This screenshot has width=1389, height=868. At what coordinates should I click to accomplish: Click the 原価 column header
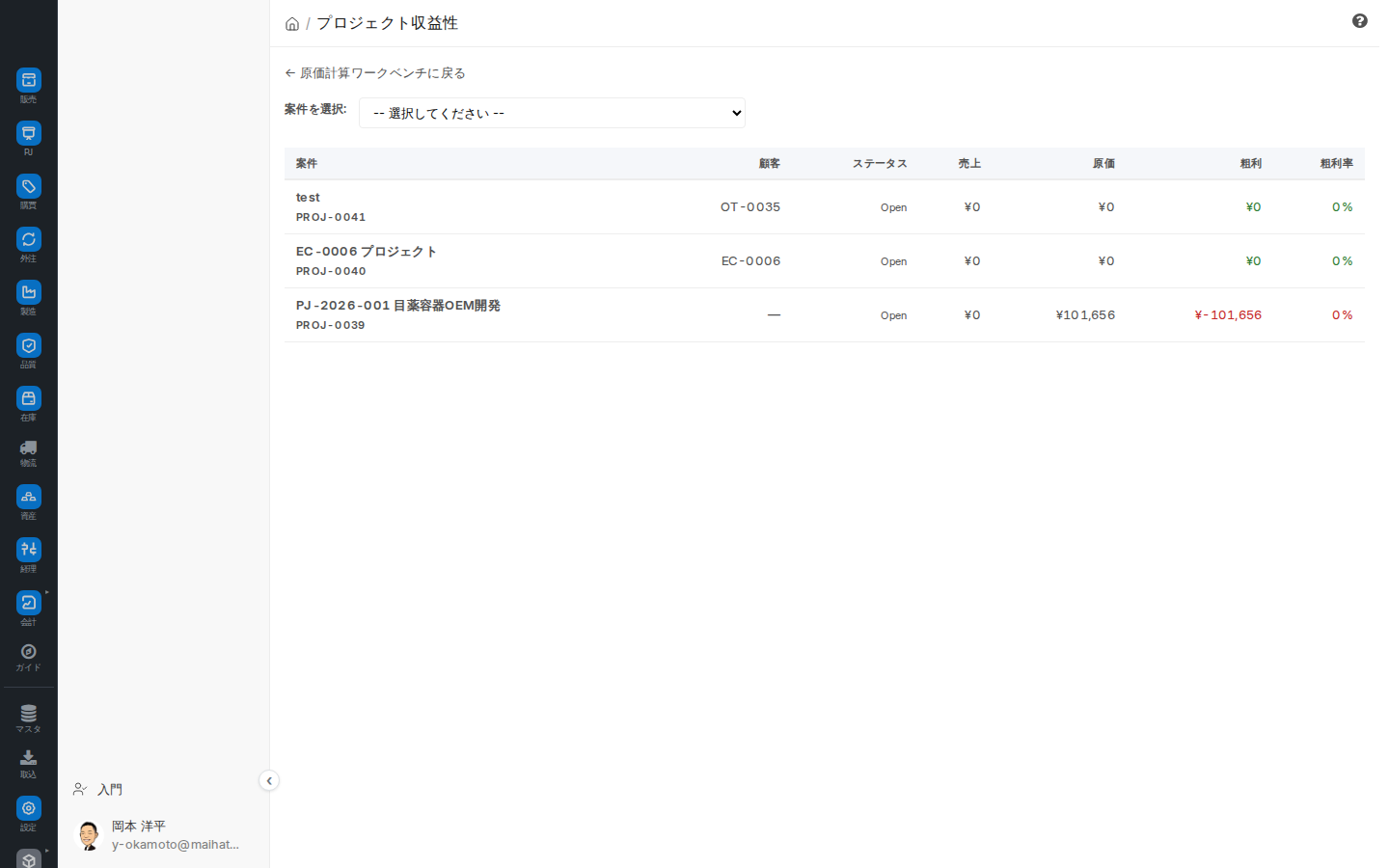tap(1103, 164)
